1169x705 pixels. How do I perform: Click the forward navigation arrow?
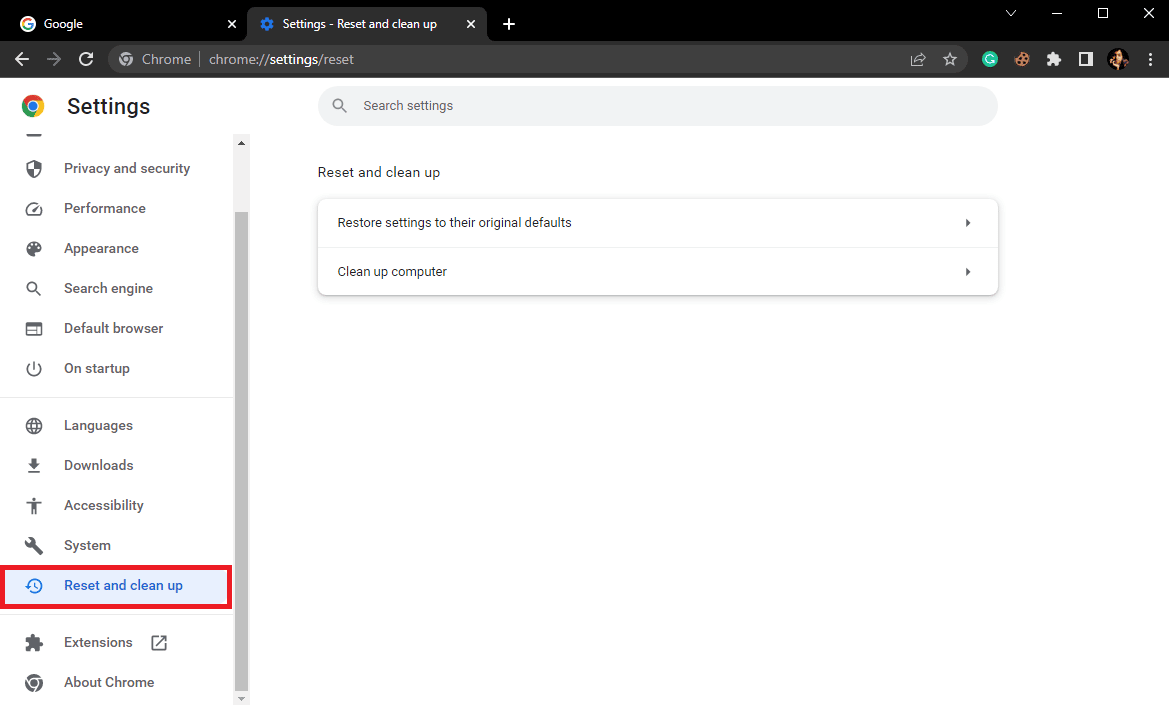click(x=54, y=59)
